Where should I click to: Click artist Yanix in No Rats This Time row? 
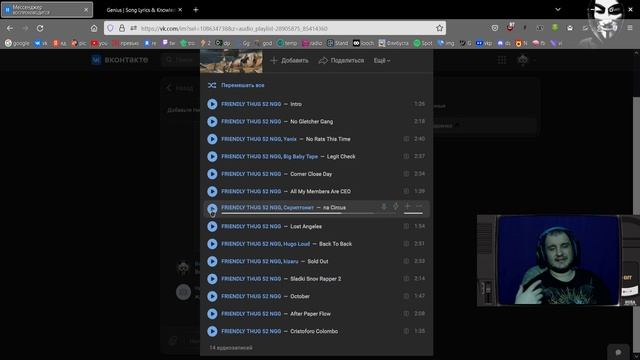coord(290,139)
